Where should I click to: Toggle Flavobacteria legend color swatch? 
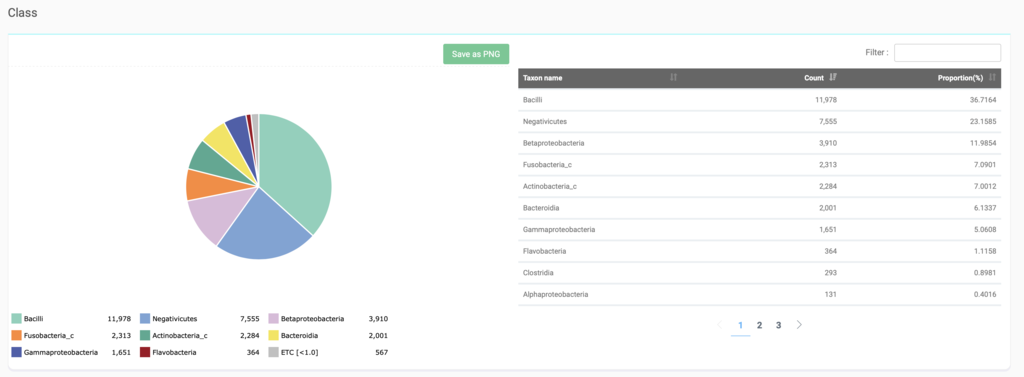144,353
